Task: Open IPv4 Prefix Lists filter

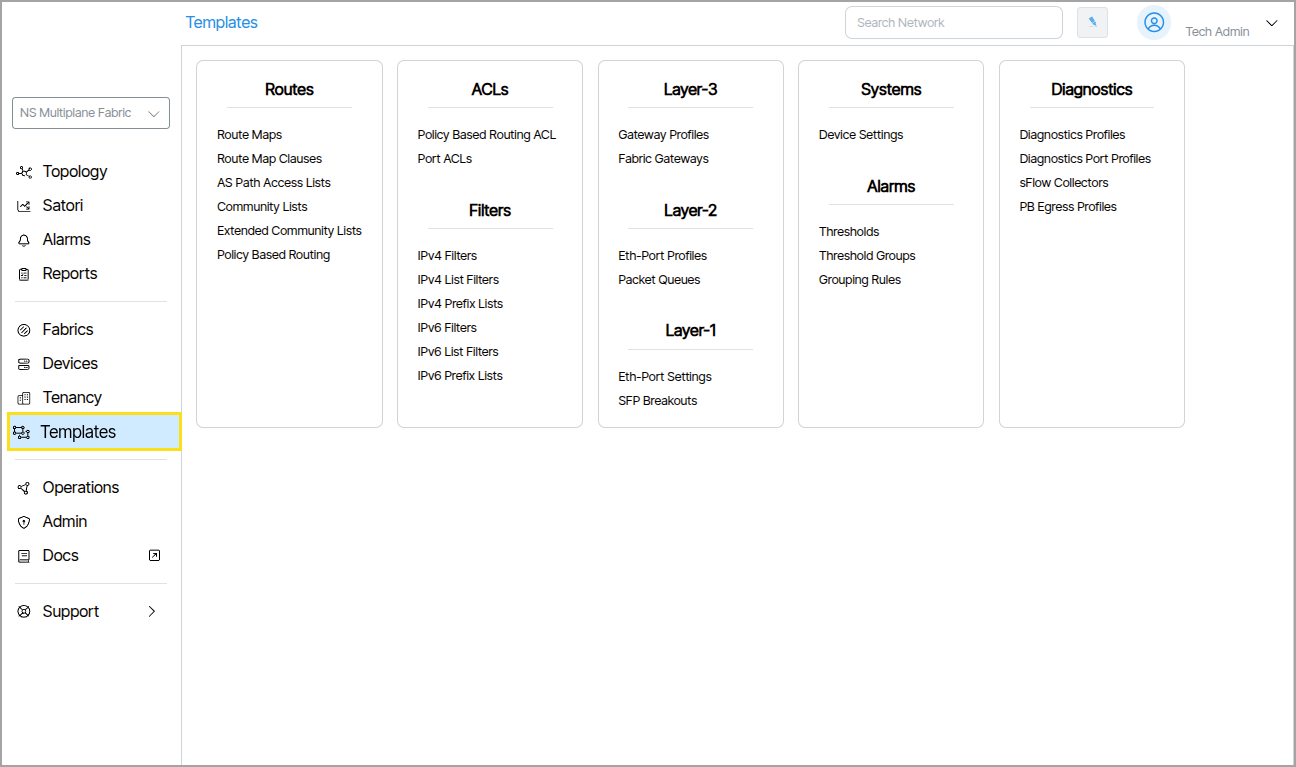Action: 461,304
